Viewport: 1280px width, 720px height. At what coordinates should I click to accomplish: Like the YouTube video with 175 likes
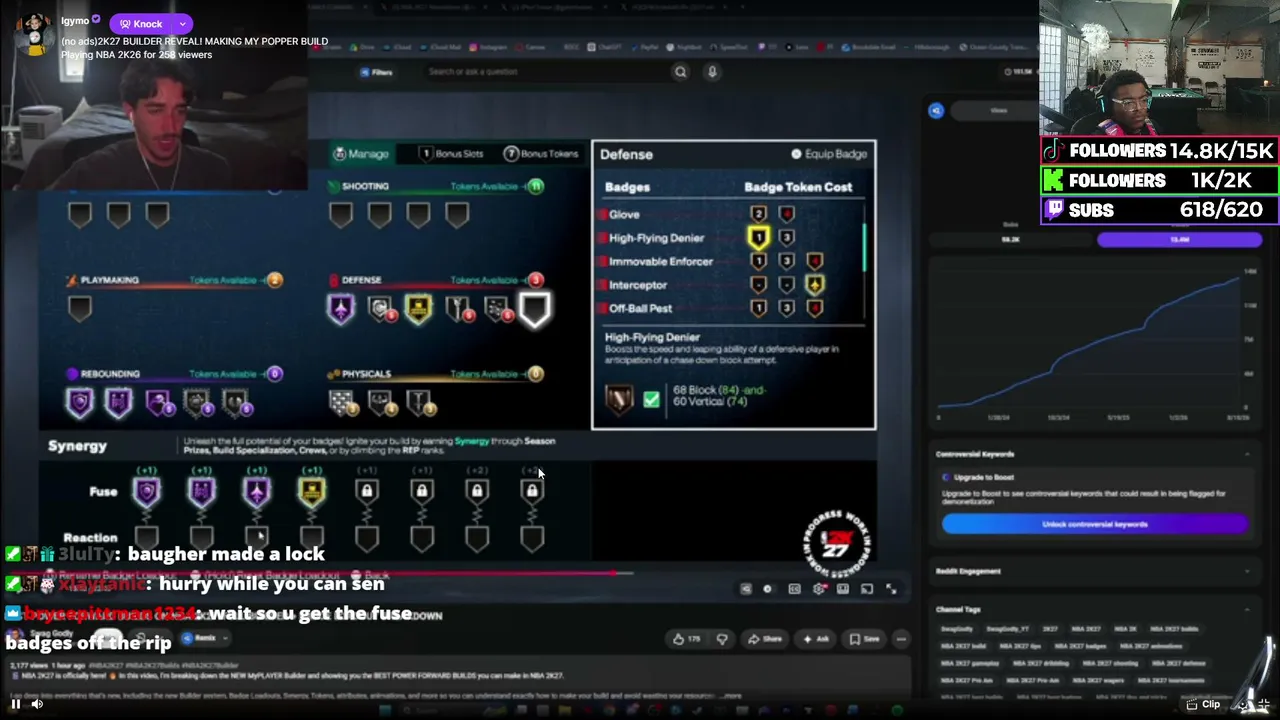685,639
